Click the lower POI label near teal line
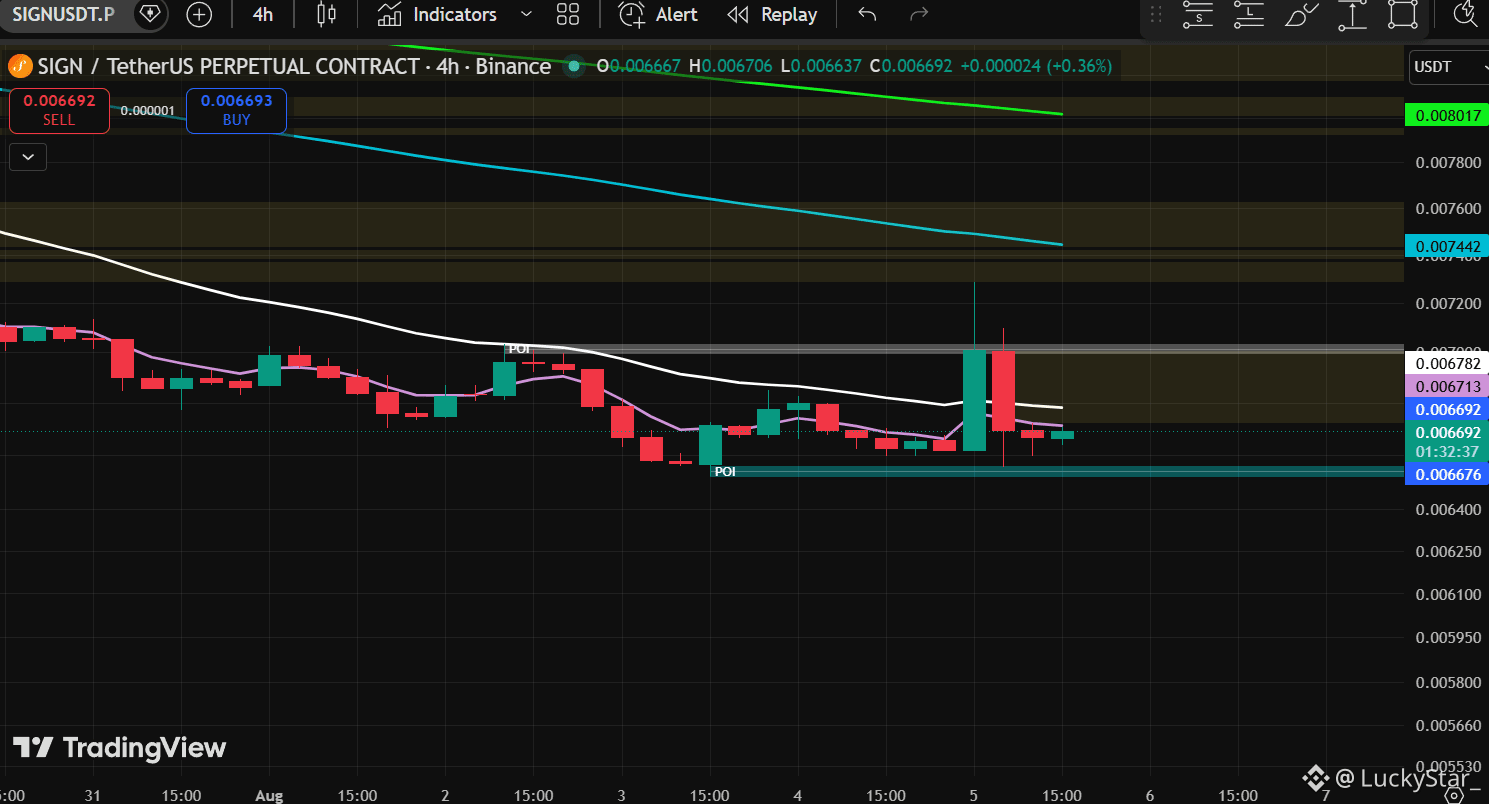 pos(725,471)
